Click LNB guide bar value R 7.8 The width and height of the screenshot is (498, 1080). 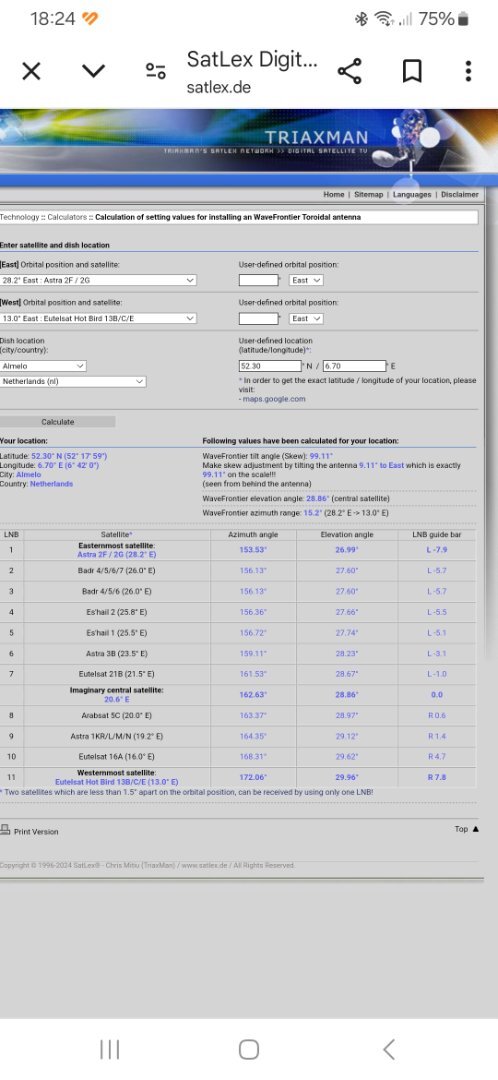[437, 777]
